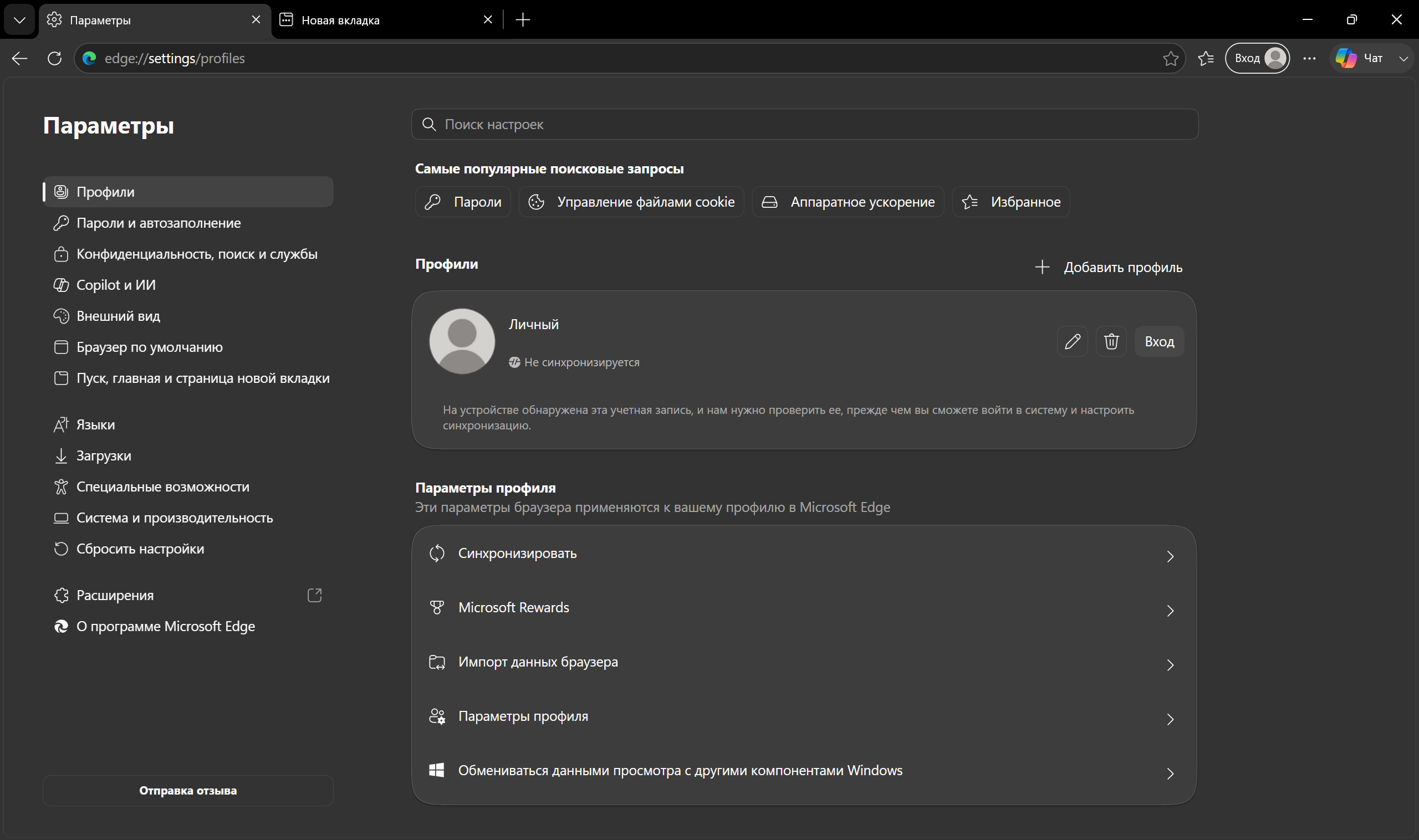The height and width of the screenshot is (840, 1419).
Task: Click the Поиск настроек search field
Action: tap(805, 124)
